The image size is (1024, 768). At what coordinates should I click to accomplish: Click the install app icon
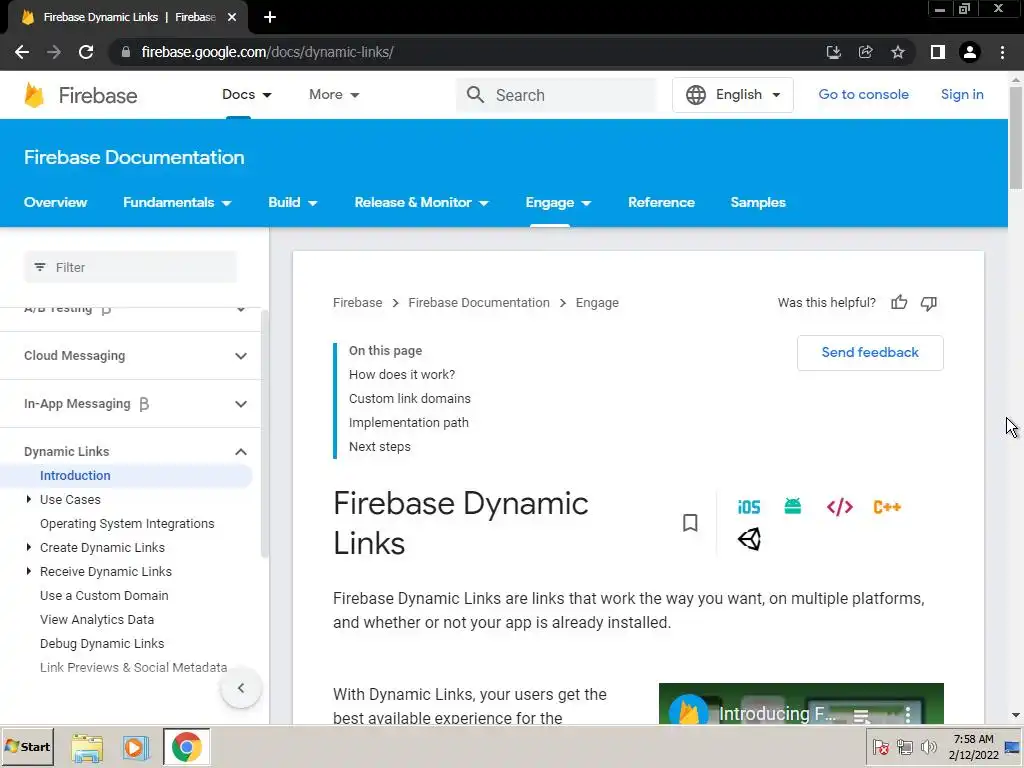pos(833,52)
